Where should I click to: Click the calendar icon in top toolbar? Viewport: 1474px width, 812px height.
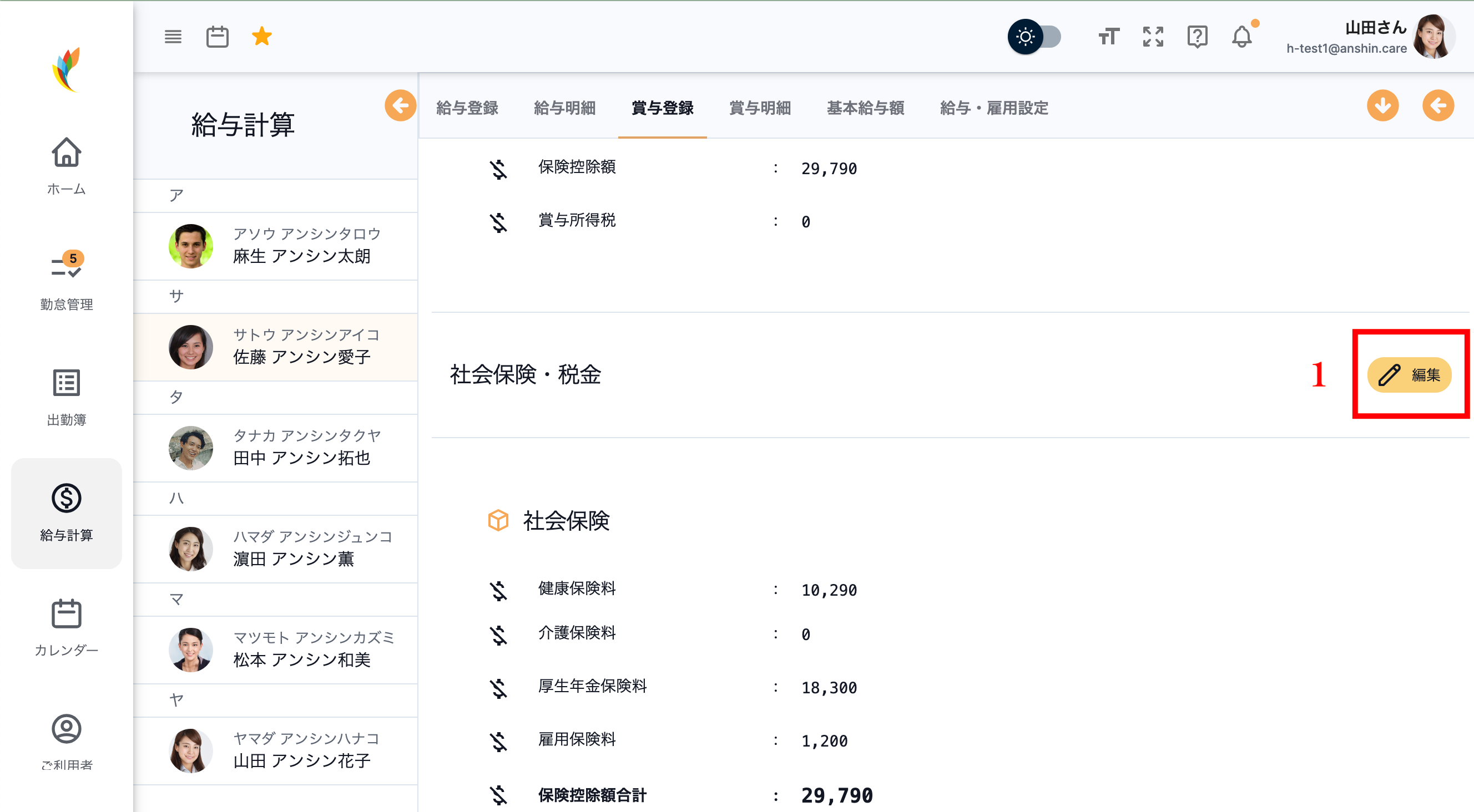point(217,37)
